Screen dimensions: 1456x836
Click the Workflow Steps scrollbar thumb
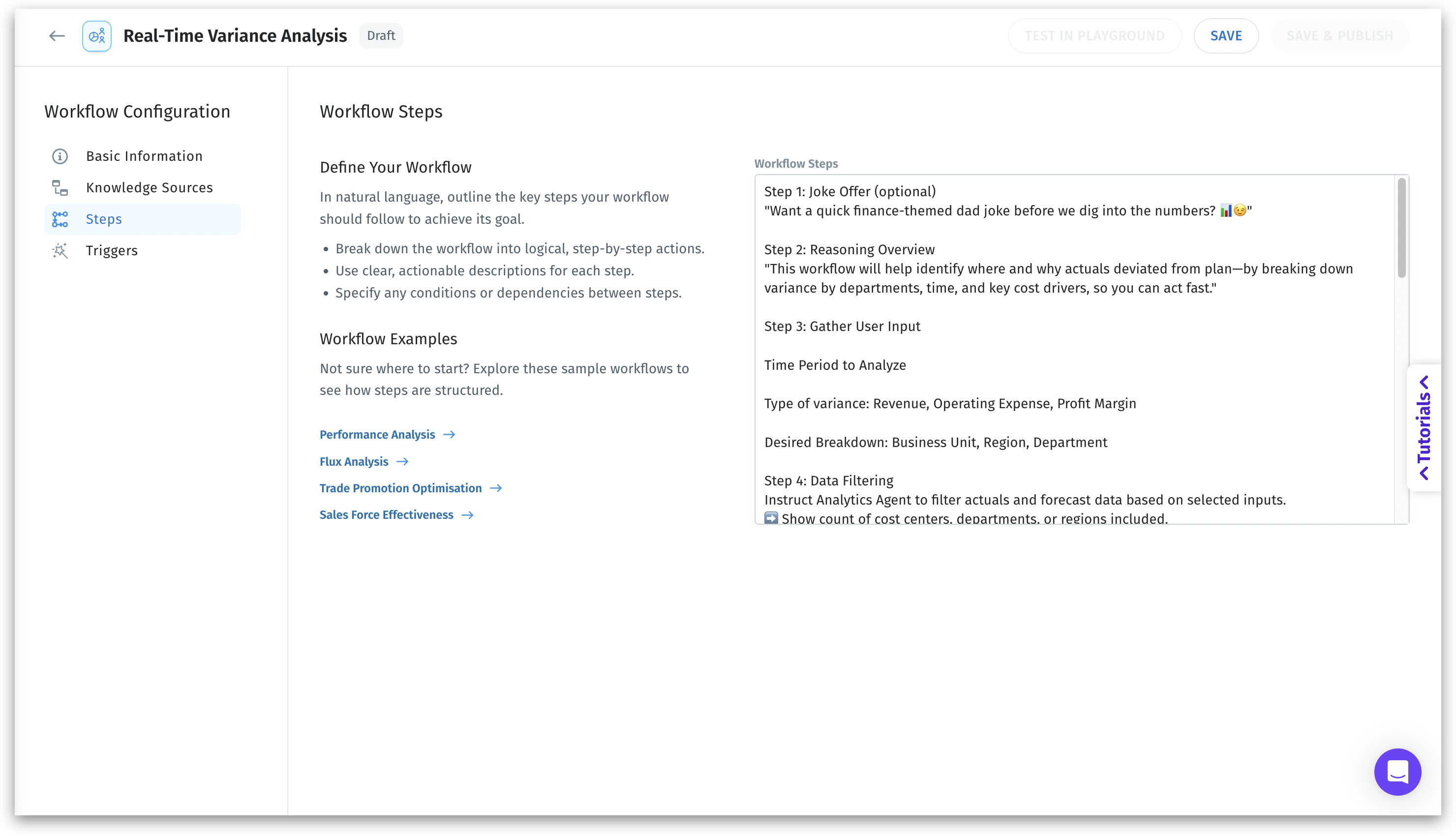click(x=1401, y=228)
